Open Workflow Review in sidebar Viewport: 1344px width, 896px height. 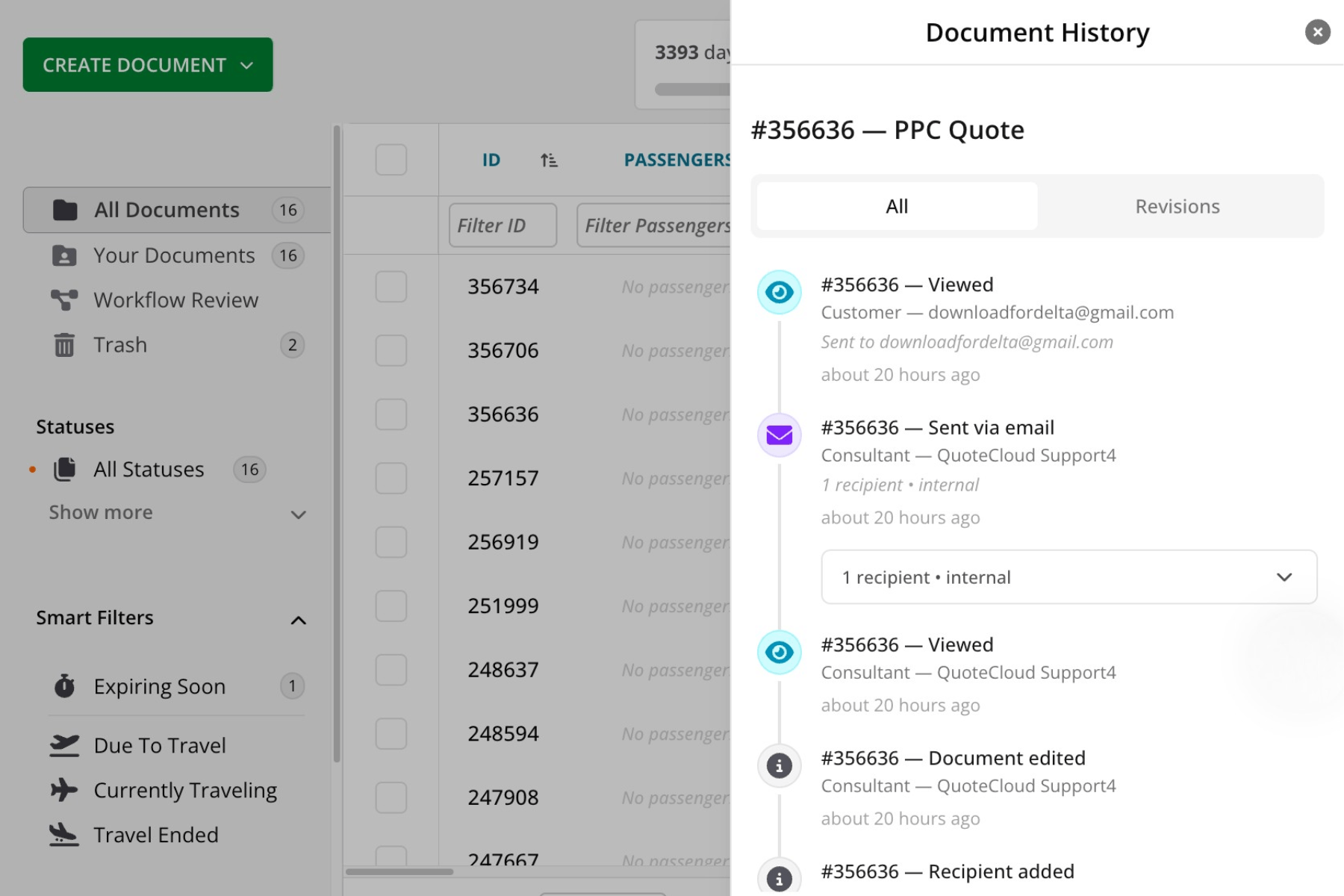point(177,300)
